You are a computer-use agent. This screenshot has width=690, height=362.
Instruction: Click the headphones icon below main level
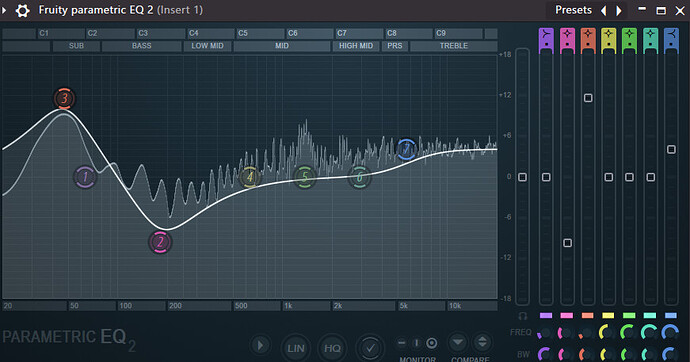pyautogui.click(x=522, y=316)
